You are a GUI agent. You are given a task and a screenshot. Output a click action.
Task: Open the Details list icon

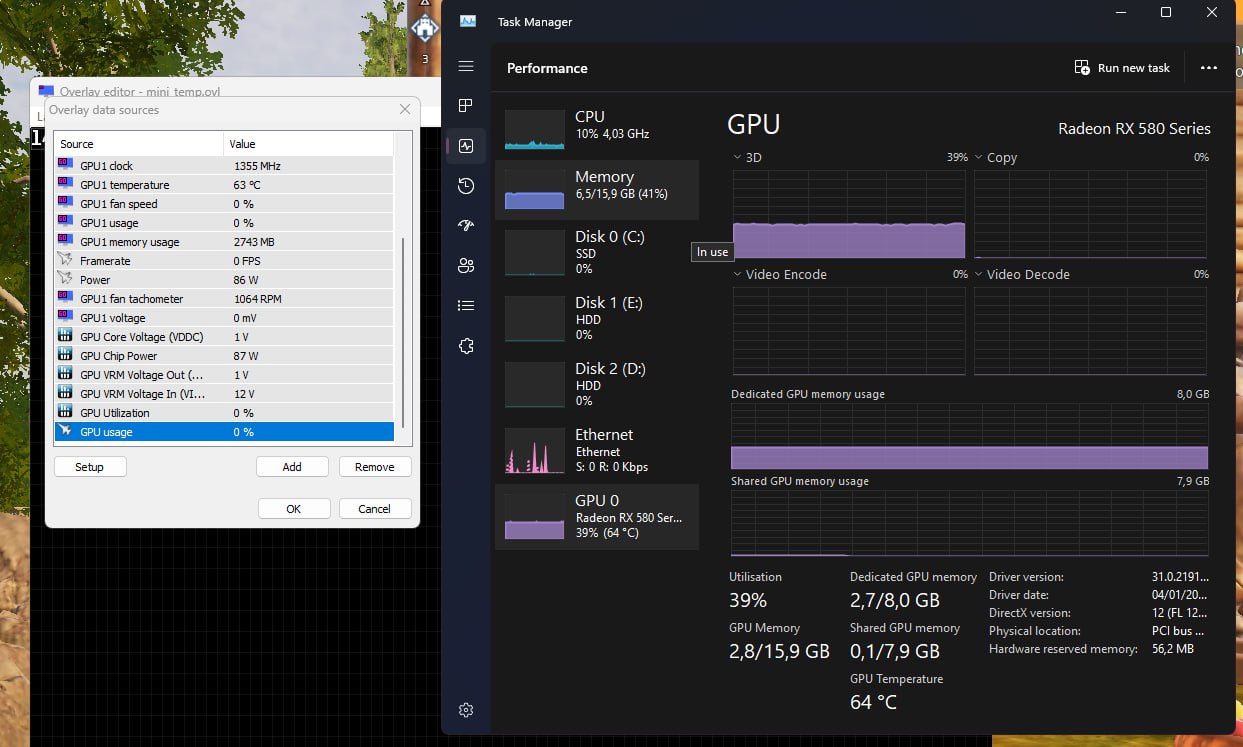point(465,305)
